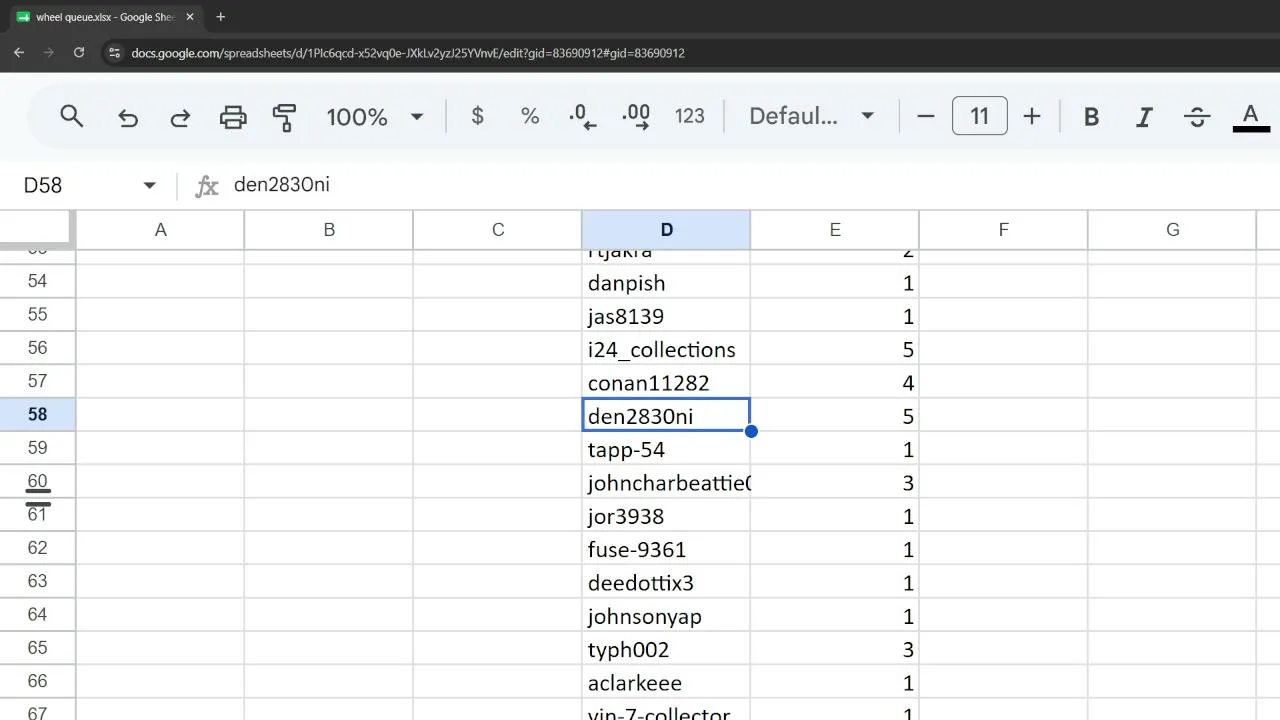Select the wheel queue.xlsx browser tab

point(104,17)
